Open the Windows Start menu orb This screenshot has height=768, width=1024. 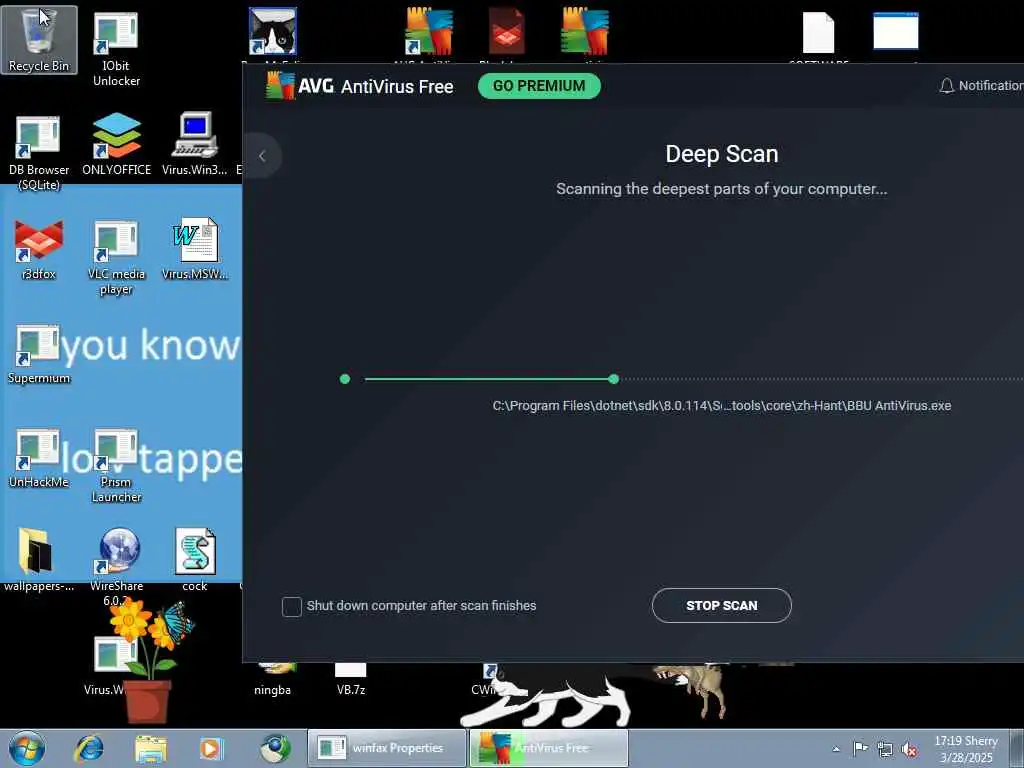point(27,748)
